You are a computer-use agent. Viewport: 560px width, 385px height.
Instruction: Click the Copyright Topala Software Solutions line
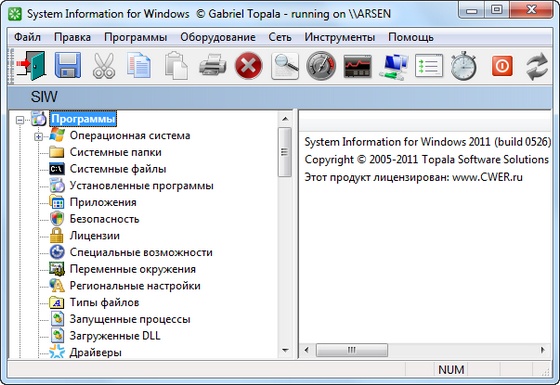(x=426, y=159)
